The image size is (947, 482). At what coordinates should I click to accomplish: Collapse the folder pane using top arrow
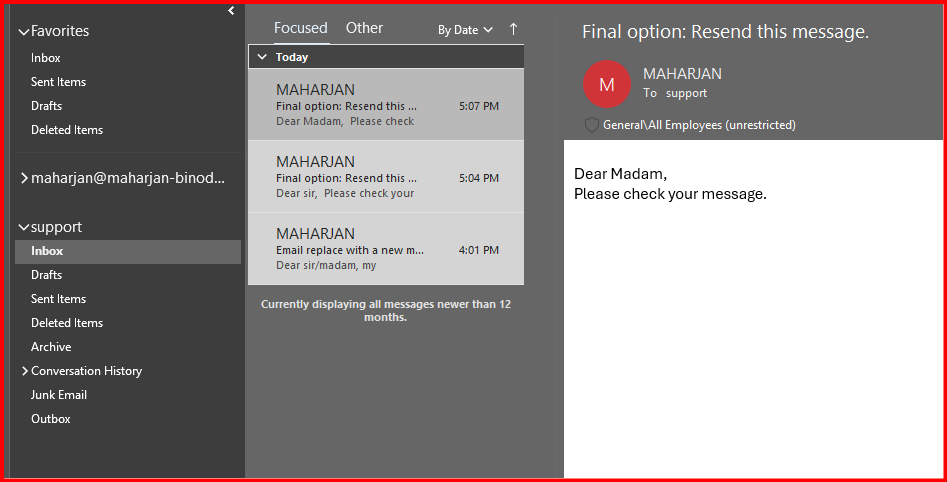(231, 11)
